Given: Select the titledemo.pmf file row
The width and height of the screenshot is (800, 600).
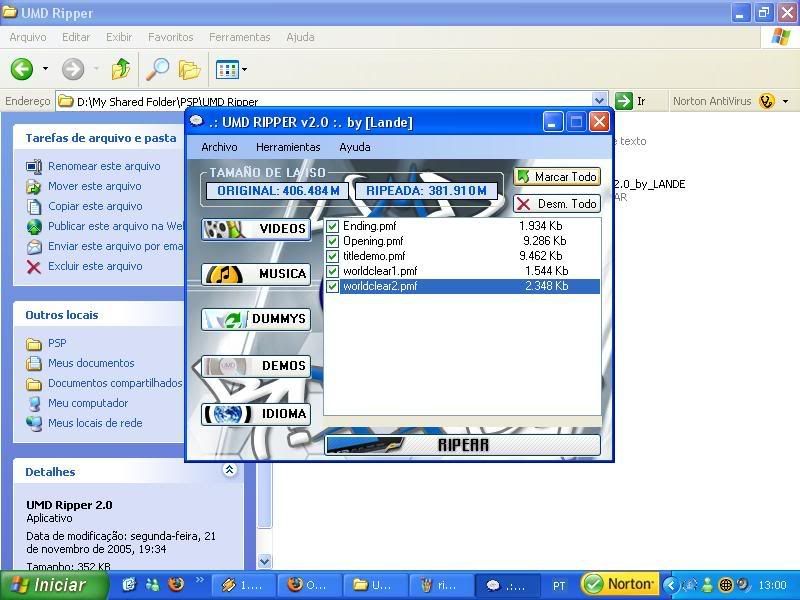Looking at the screenshot, I should pyautogui.click(x=462, y=256).
